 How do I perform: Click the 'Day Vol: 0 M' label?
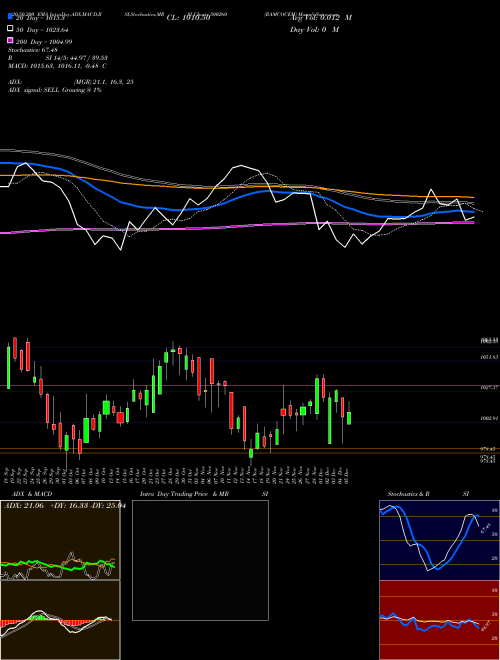(314, 30)
